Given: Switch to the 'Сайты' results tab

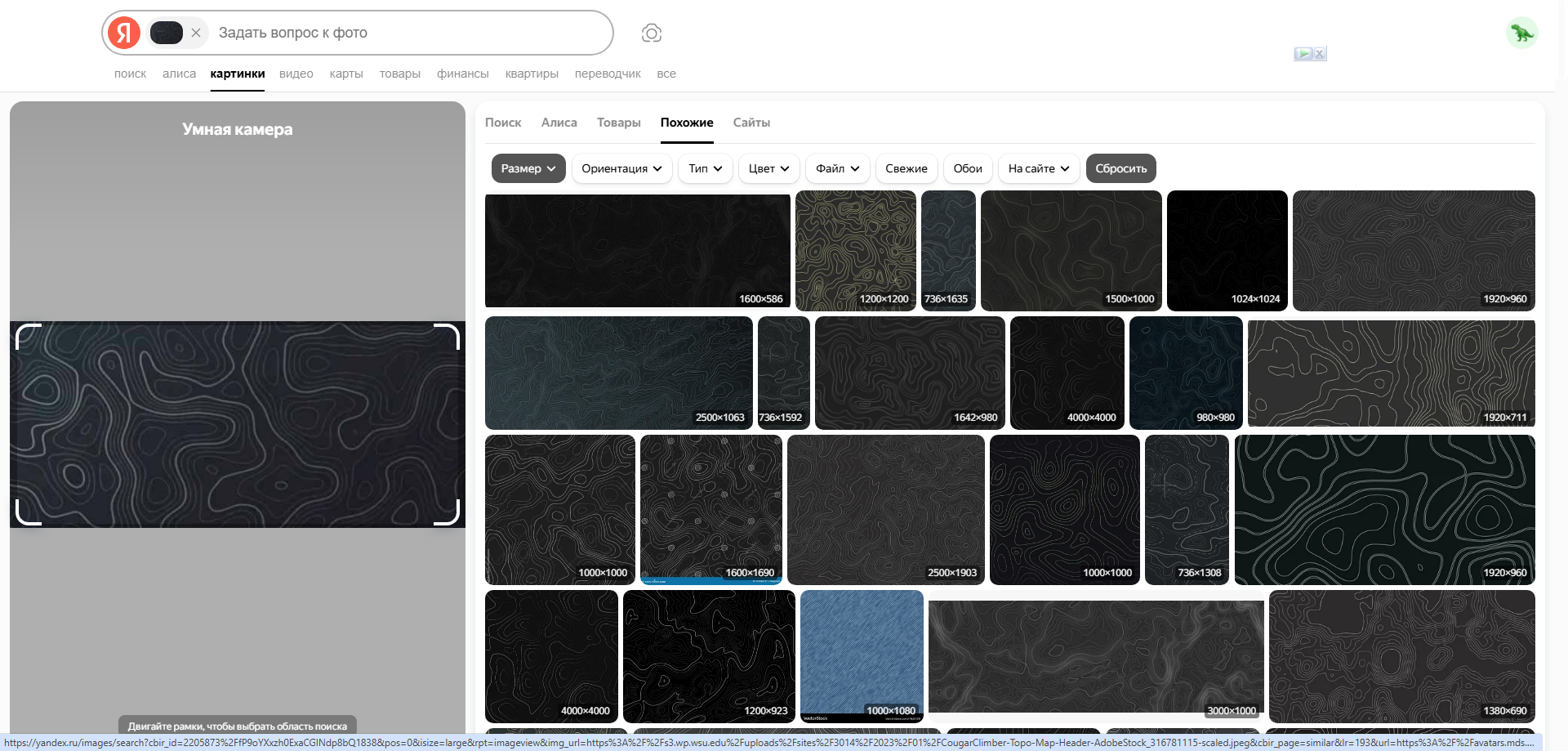Looking at the screenshot, I should point(751,123).
